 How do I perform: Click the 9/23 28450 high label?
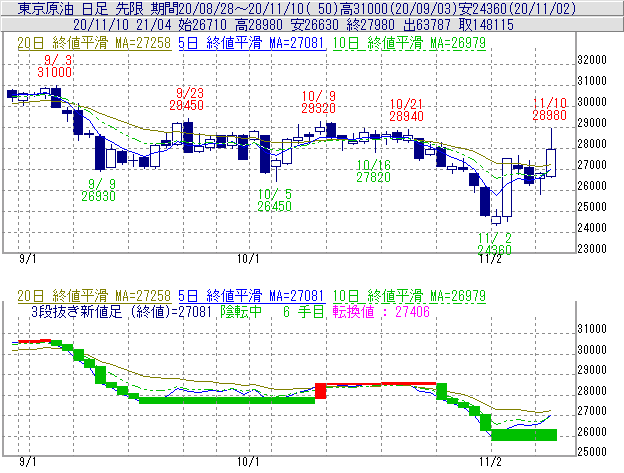click(187, 99)
